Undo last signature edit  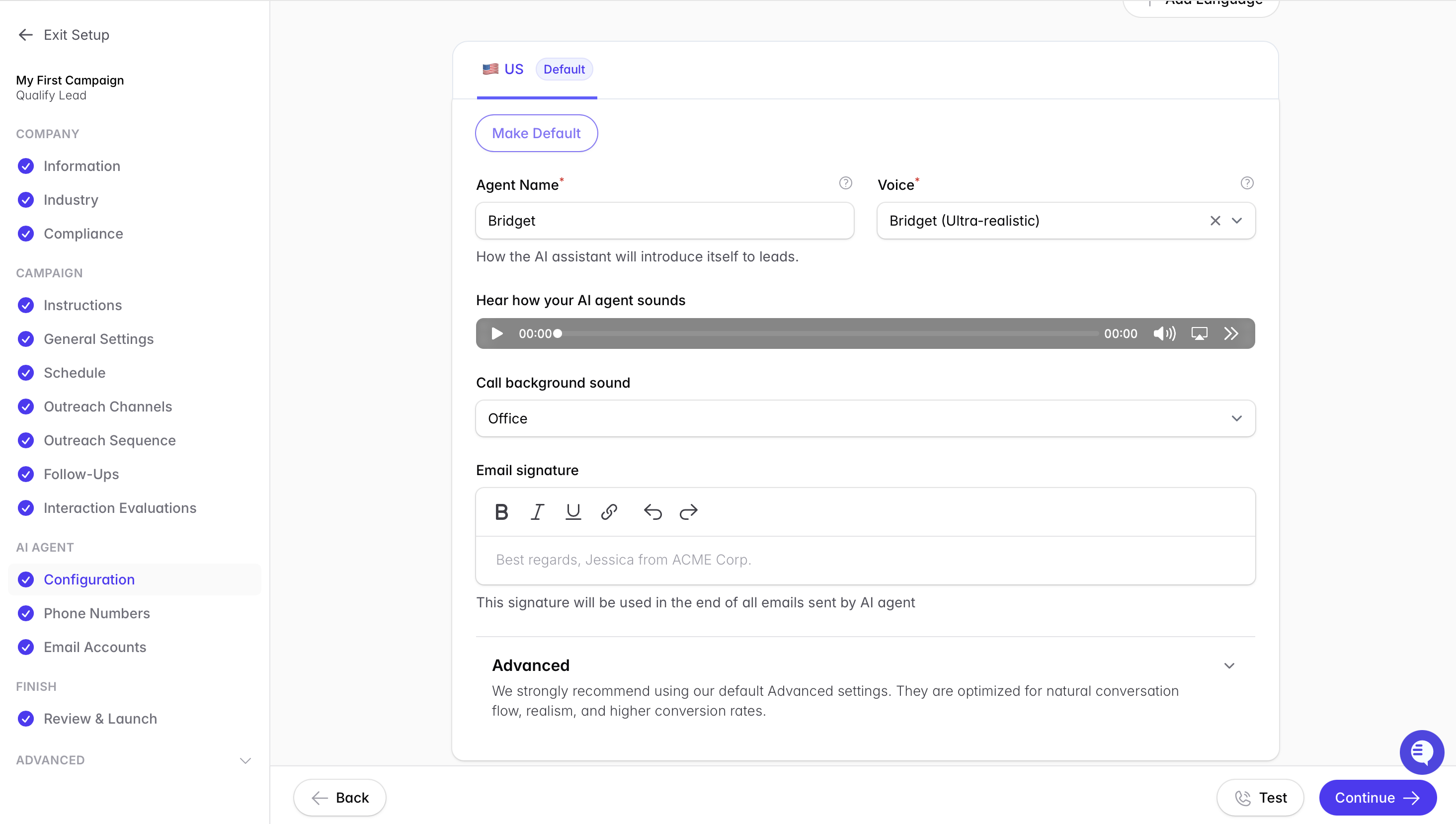click(x=652, y=511)
